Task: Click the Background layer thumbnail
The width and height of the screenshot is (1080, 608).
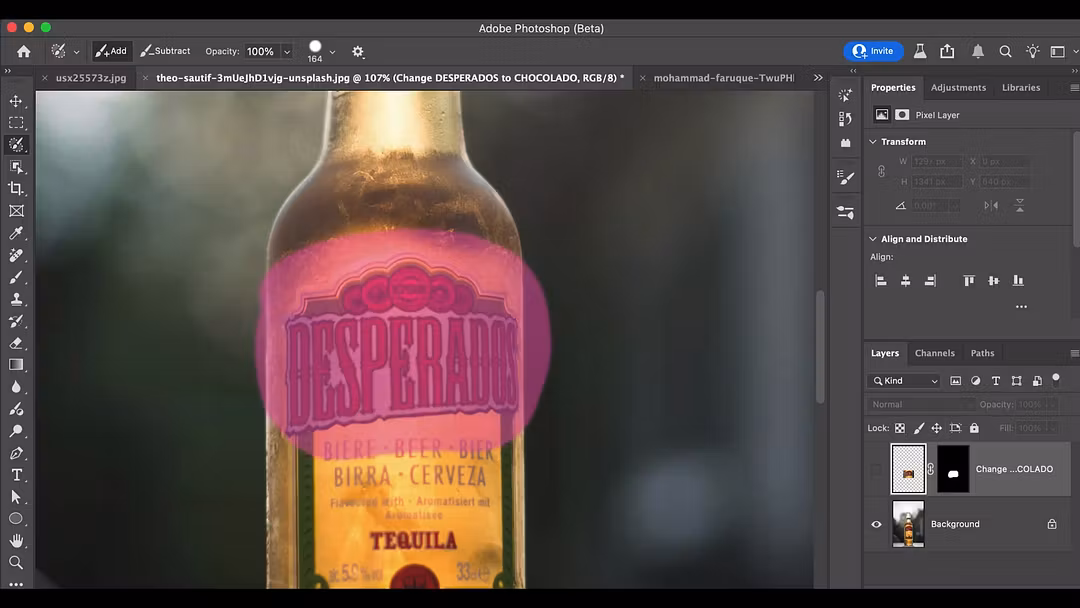Action: (908, 523)
